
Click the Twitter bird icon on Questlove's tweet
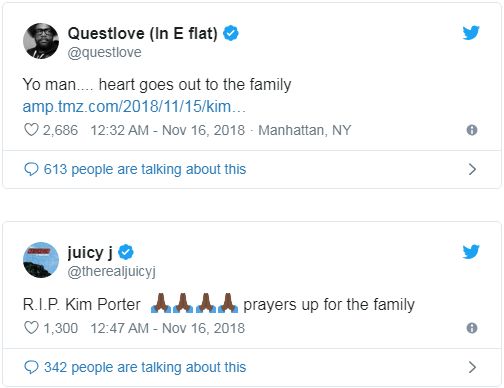[x=471, y=33]
